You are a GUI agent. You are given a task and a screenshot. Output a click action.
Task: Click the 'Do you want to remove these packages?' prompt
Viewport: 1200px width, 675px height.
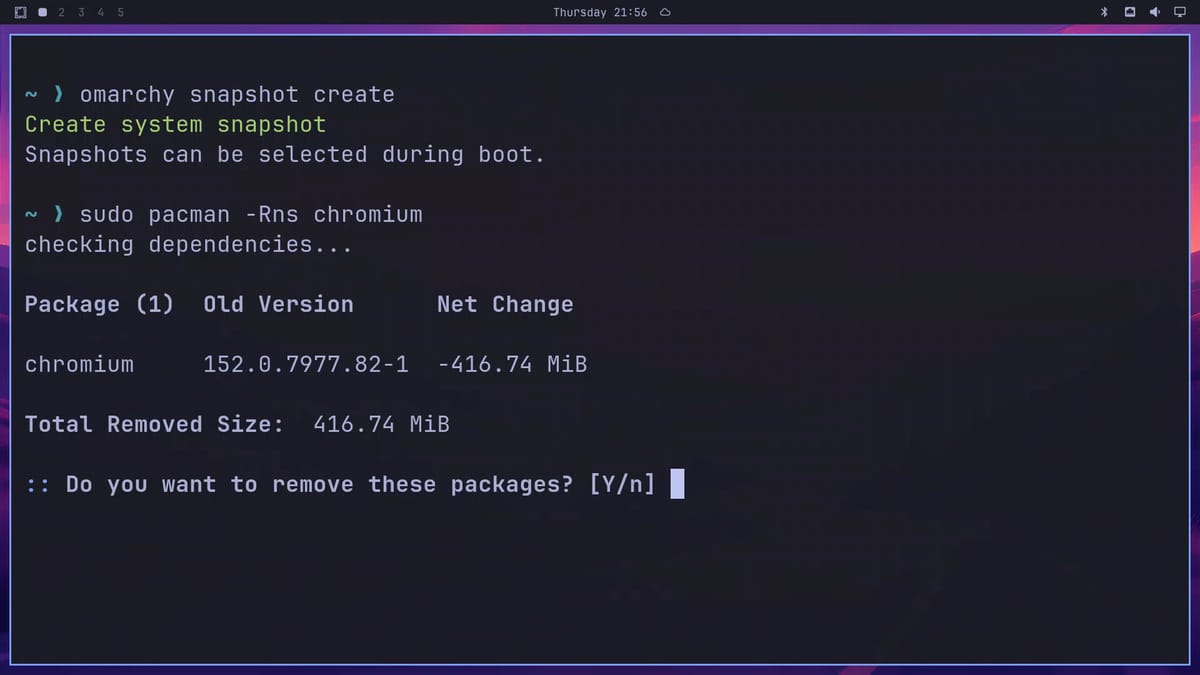pyautogui.click(x=319, y=485)
